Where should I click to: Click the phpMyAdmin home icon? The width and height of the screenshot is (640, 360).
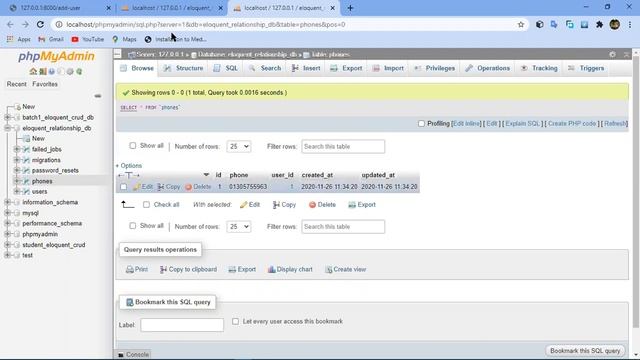[x=33, y=71]
